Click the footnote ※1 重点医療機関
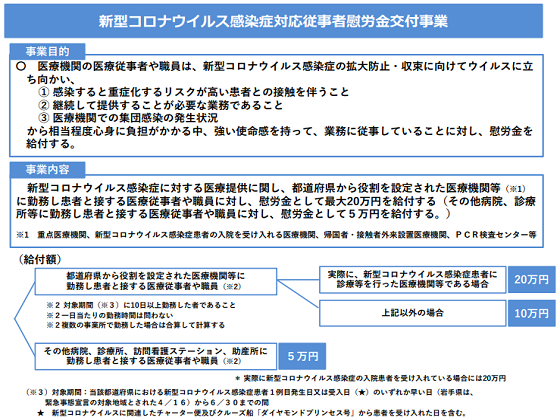 (x=276, y=235)
